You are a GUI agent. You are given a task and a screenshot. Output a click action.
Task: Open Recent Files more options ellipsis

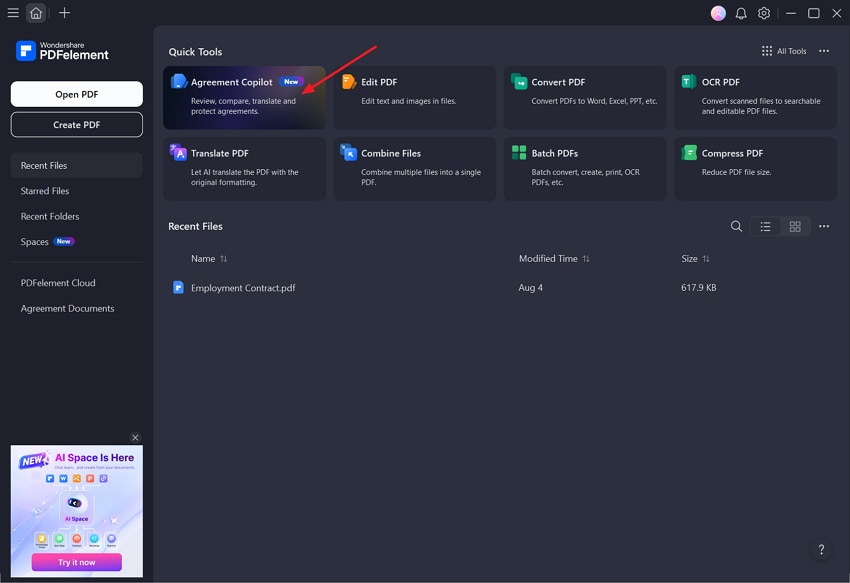823,226
